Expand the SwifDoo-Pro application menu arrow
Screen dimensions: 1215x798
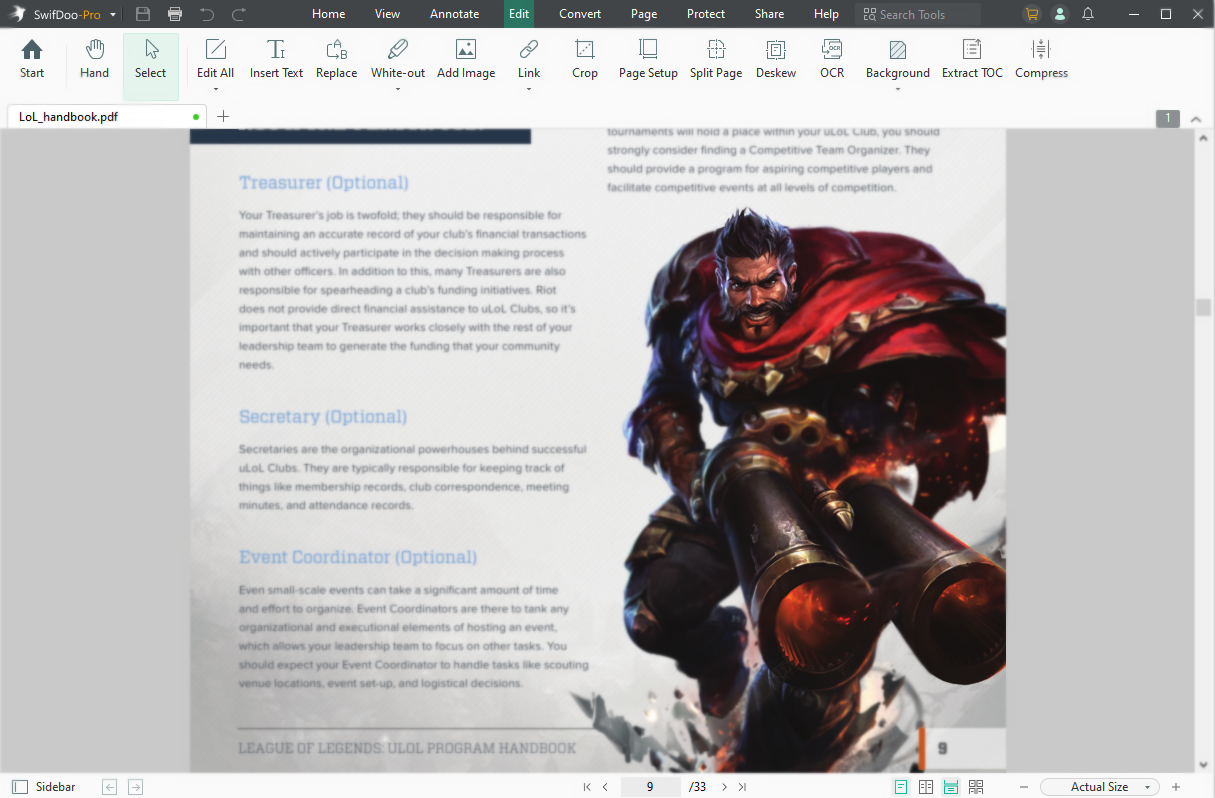point(113,15)
